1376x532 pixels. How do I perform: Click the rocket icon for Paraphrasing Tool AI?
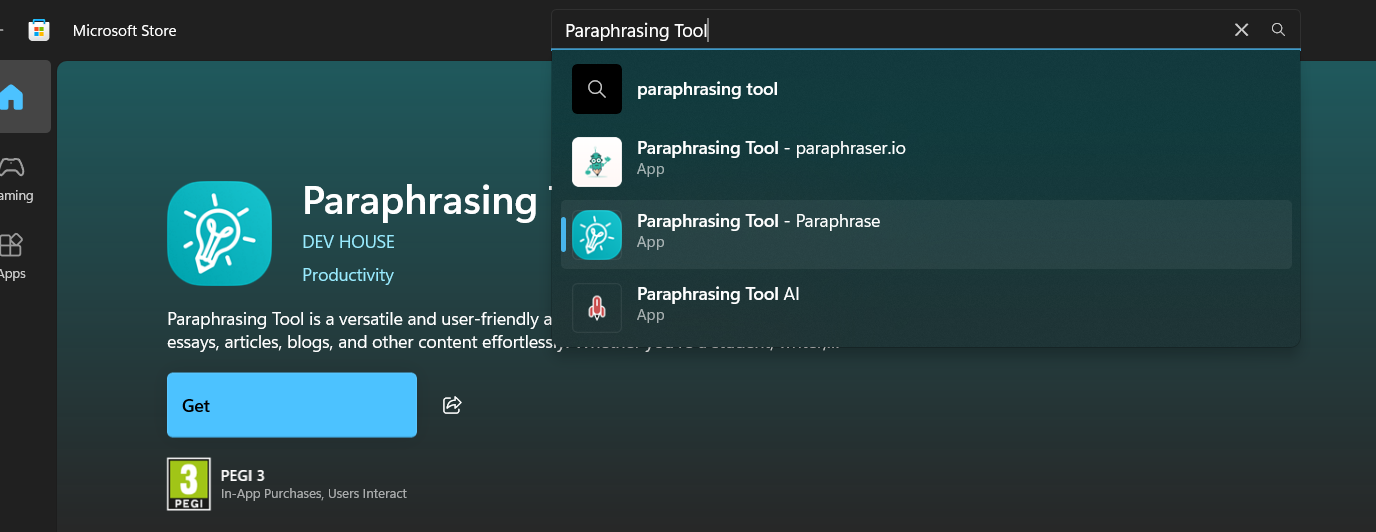pyautogui.click(x=597, y=308)
